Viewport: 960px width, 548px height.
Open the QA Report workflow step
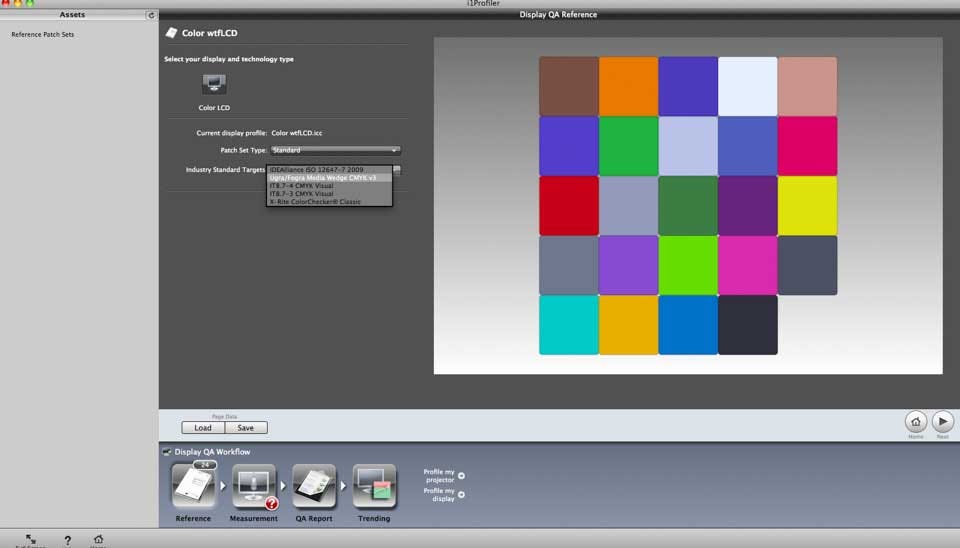[x=314, y=486]
